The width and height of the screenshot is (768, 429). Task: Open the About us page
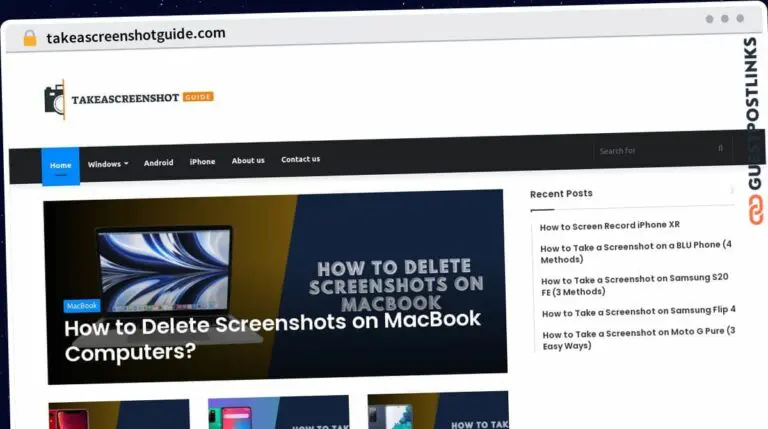[248, 160]
